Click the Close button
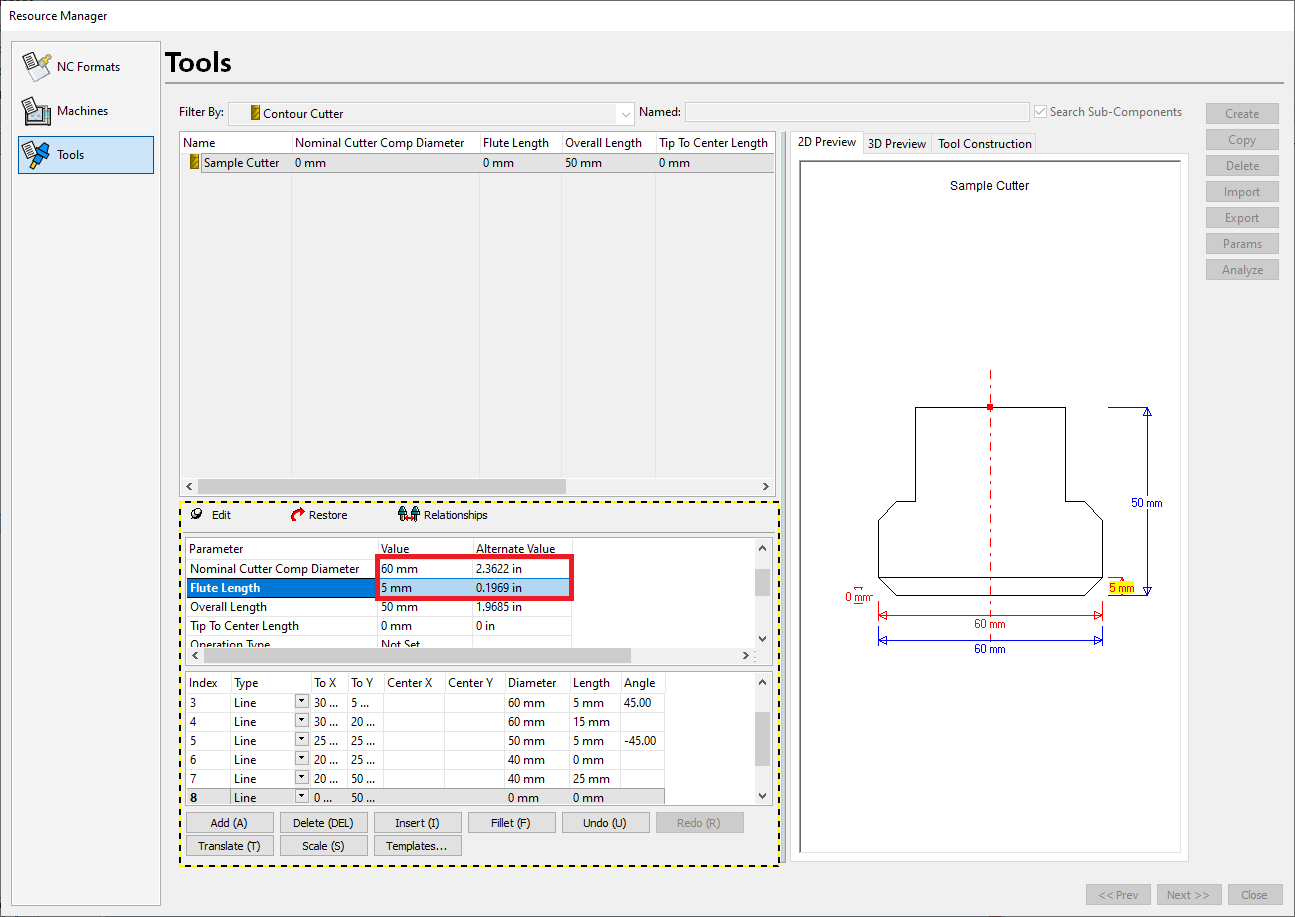Image resolution: width=1295 pixels, height=917 pixels. (1254, 895)
